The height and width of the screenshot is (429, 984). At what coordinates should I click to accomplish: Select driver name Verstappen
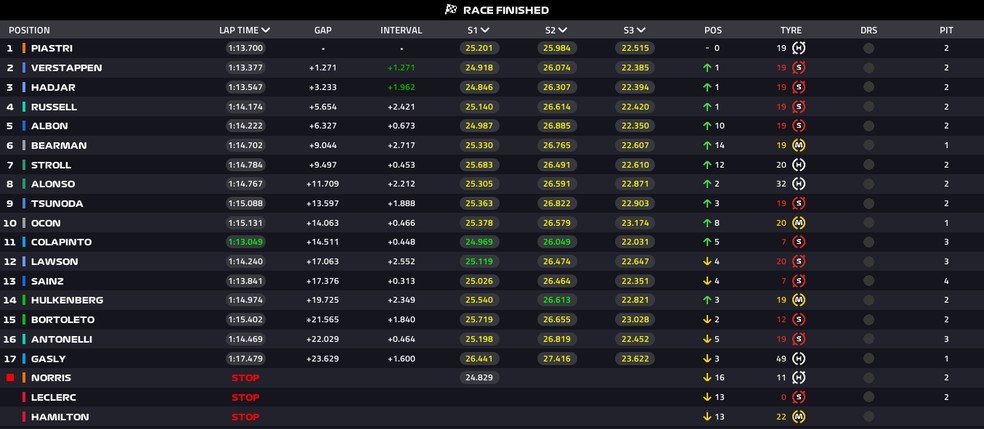(x=67, y=68)
